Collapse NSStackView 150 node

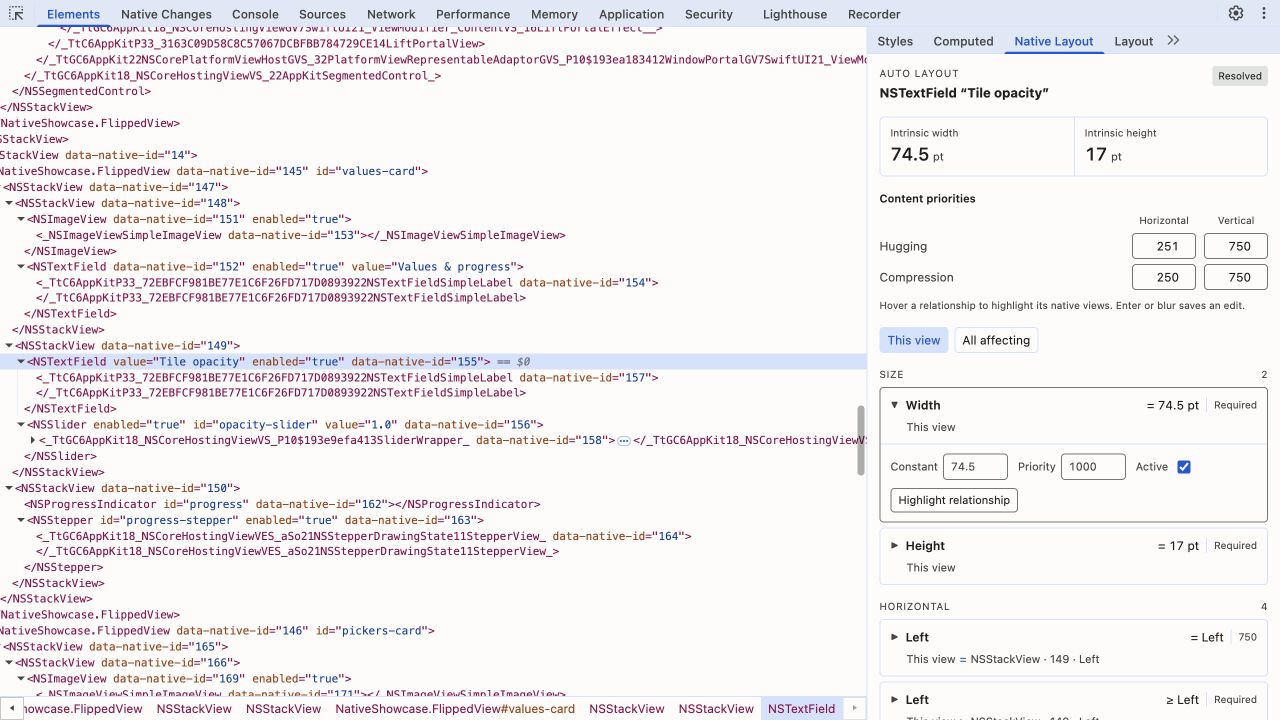[x=9, y=489]
